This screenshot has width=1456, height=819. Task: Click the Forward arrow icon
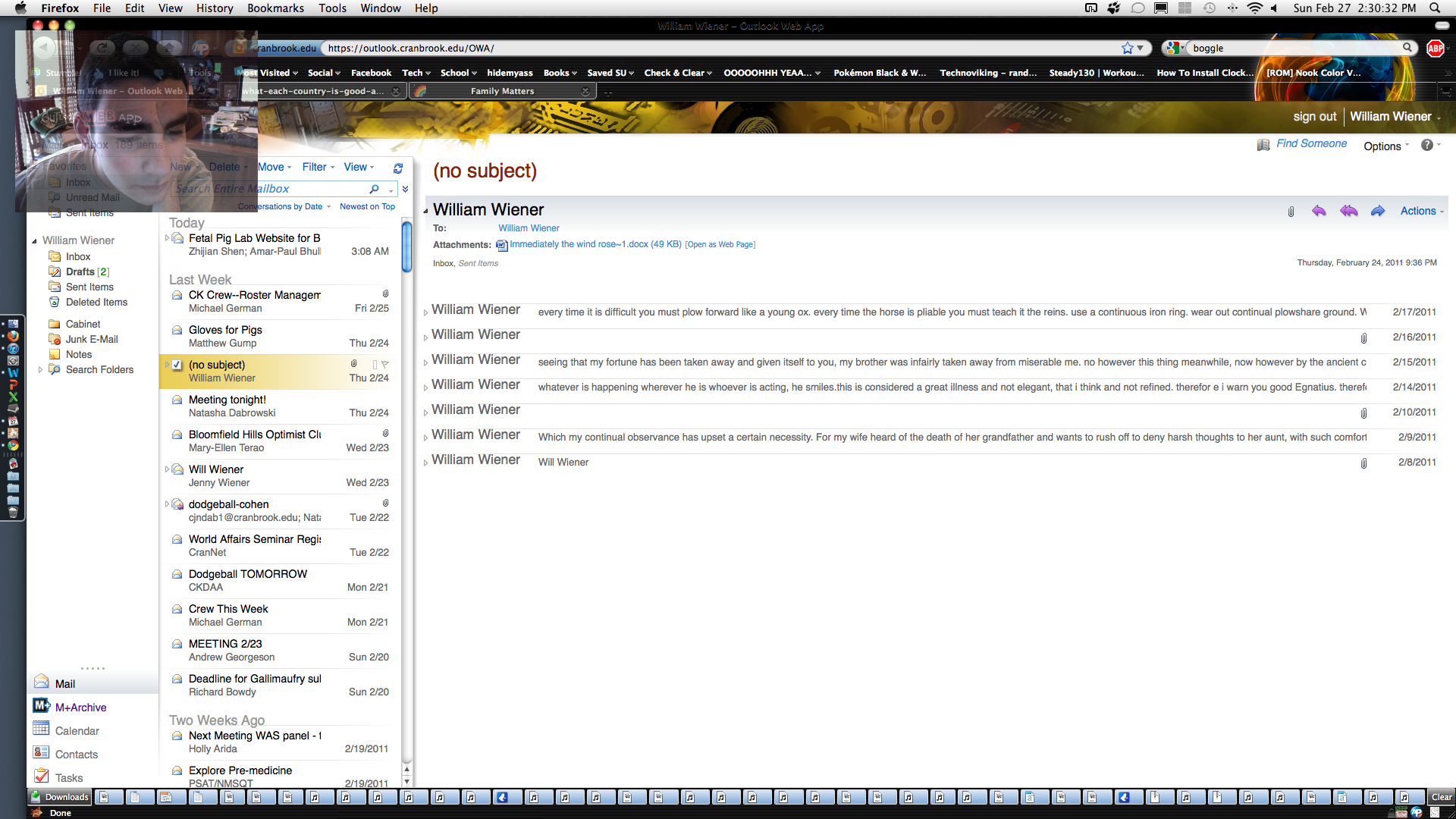[x=1378, y=211]
